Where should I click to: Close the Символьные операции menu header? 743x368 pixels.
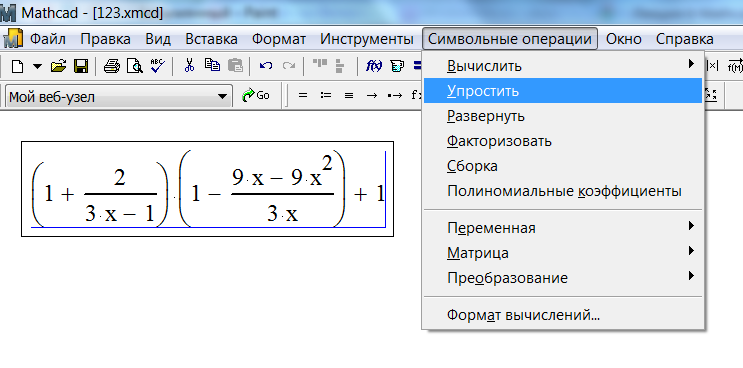click(x=510, y=39)
